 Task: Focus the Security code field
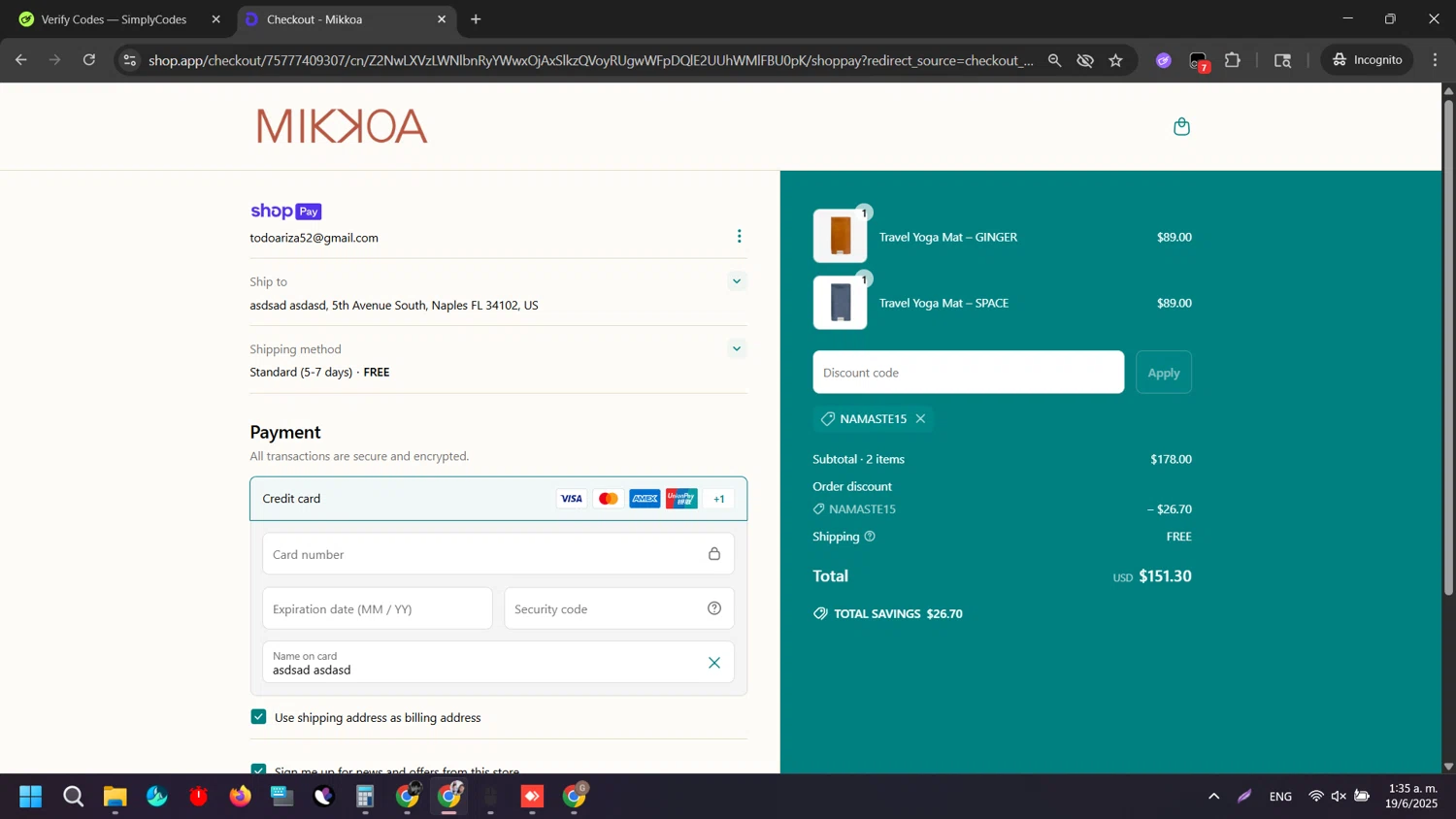tap(618, 608)
